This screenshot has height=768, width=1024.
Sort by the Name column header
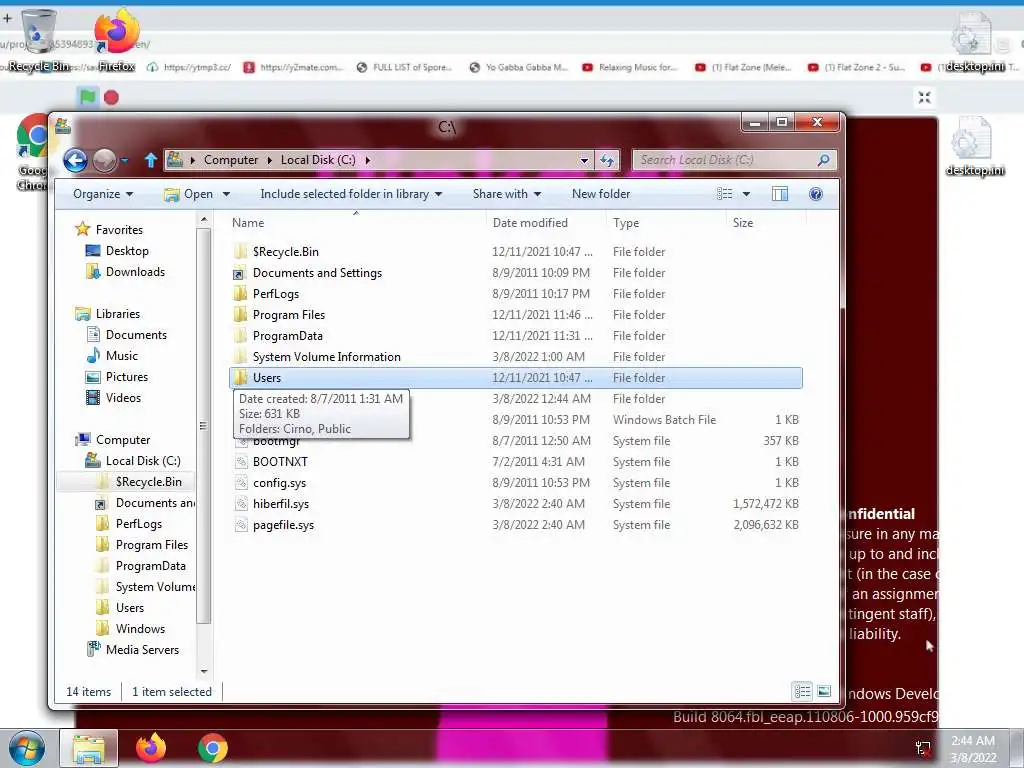(248, 223)
